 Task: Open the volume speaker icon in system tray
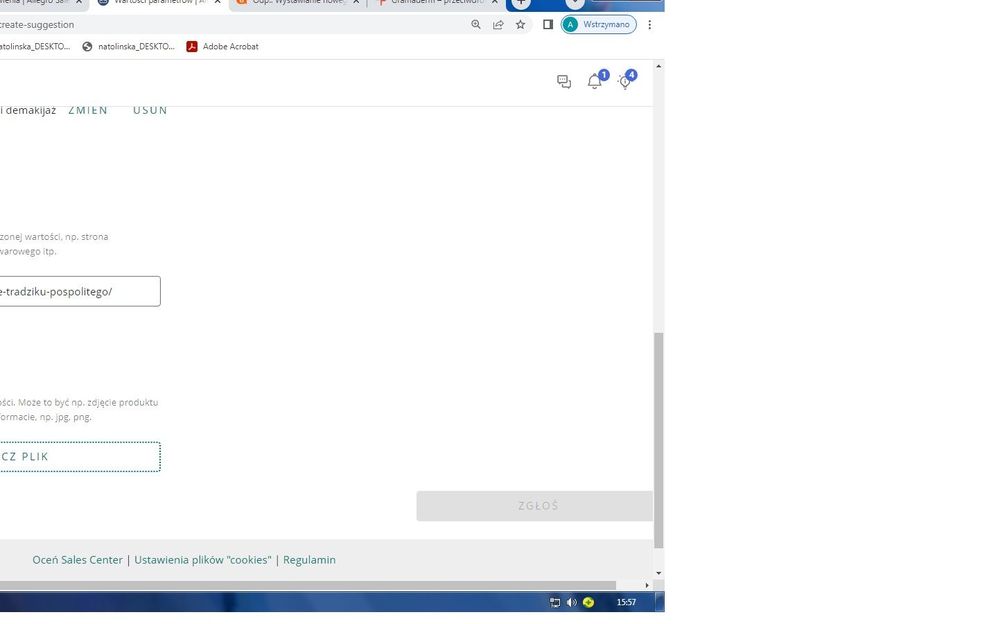click(571, 602)
